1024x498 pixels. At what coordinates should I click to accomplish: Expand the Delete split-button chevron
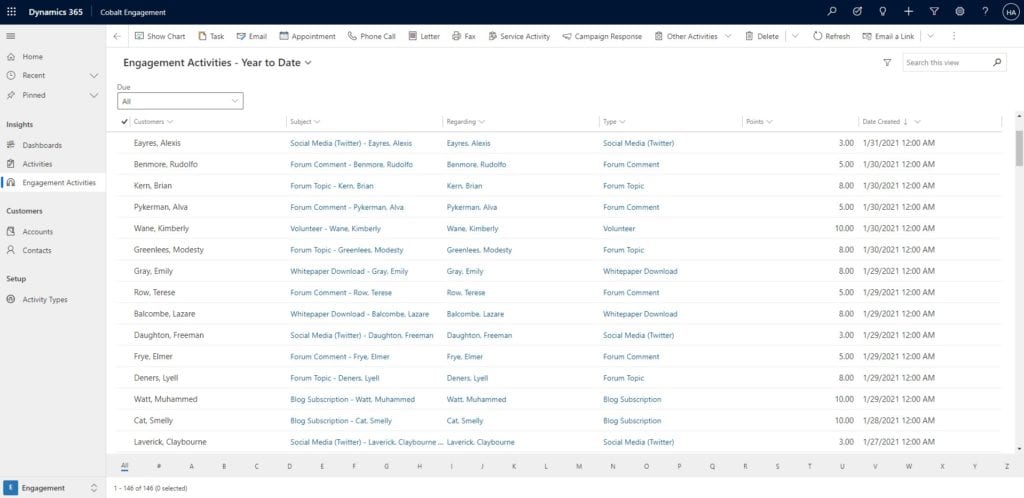click(795, 37)
